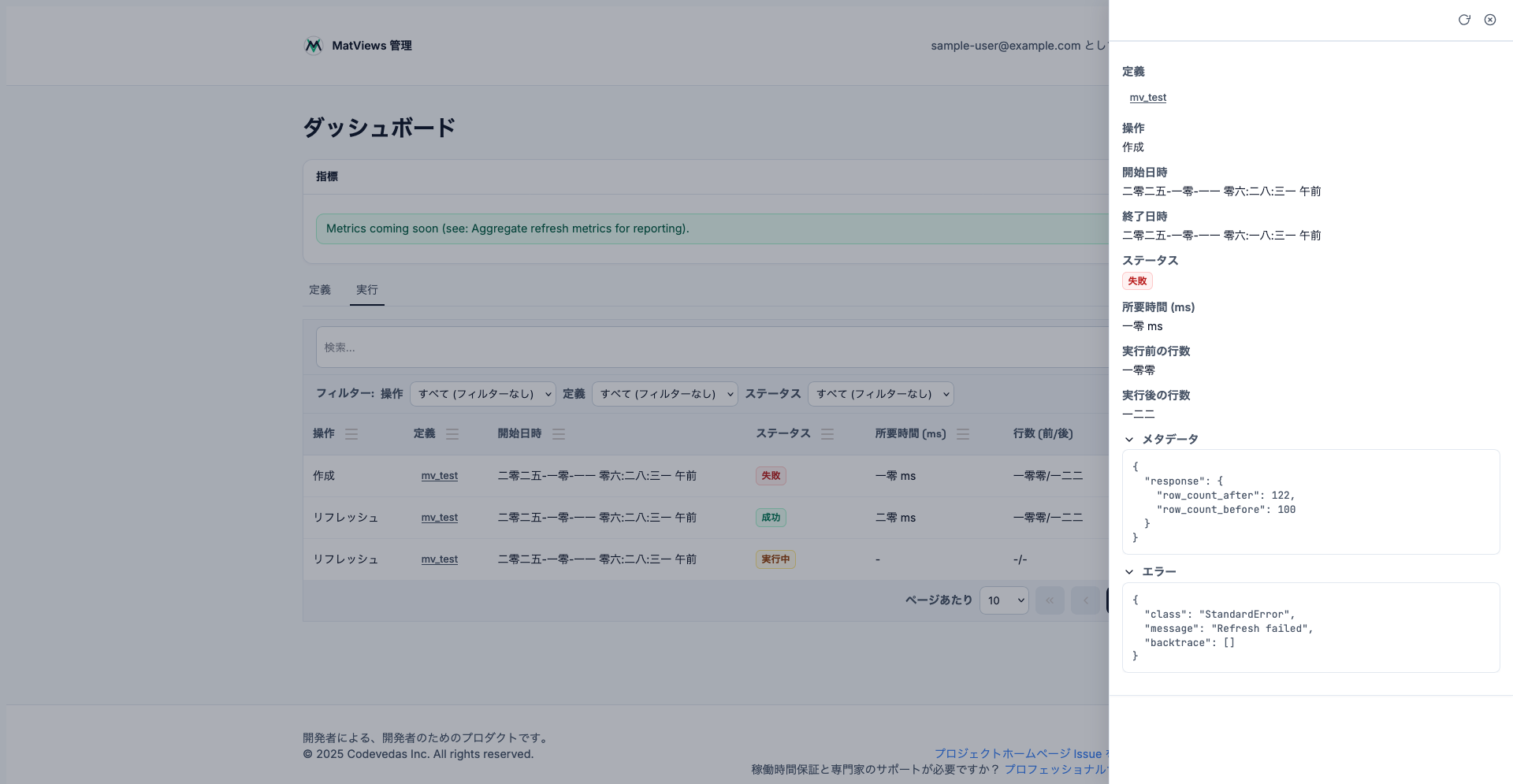
Task: Click the sort icon next to 開始日時 column
Action: (559, 434)
